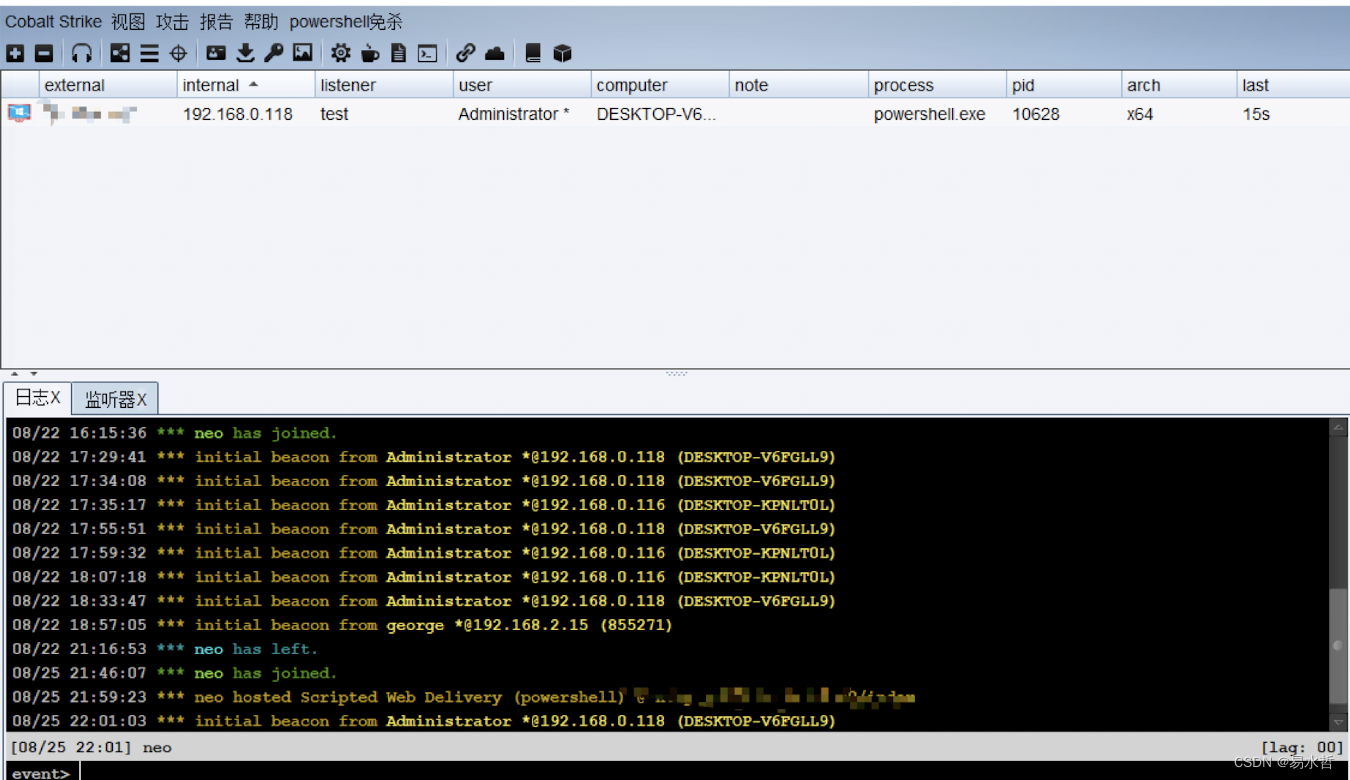Close the 日志 tab with its X
1350x780 pixels.
[55, 398]
